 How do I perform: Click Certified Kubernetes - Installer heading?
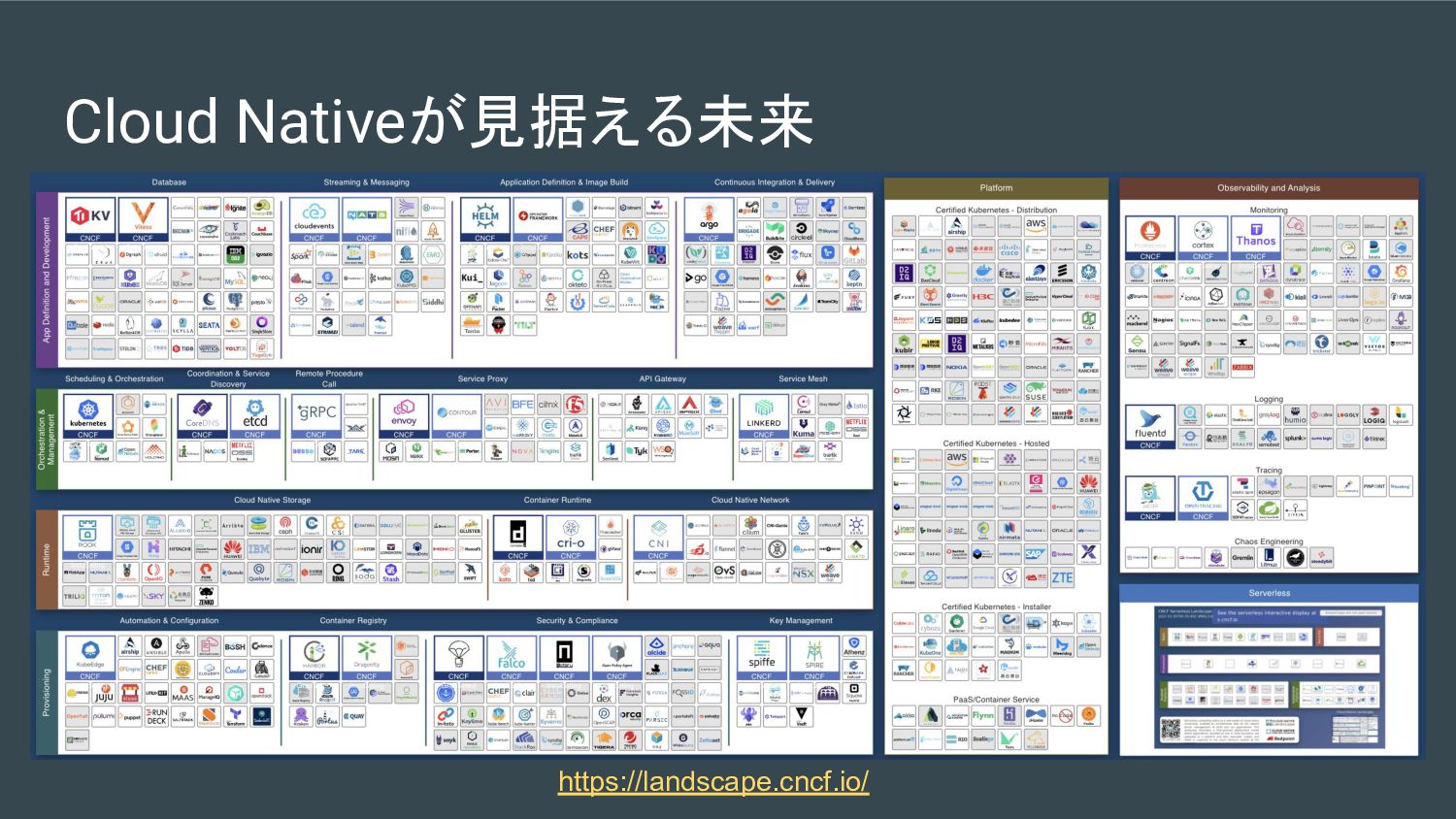(996, 606)
